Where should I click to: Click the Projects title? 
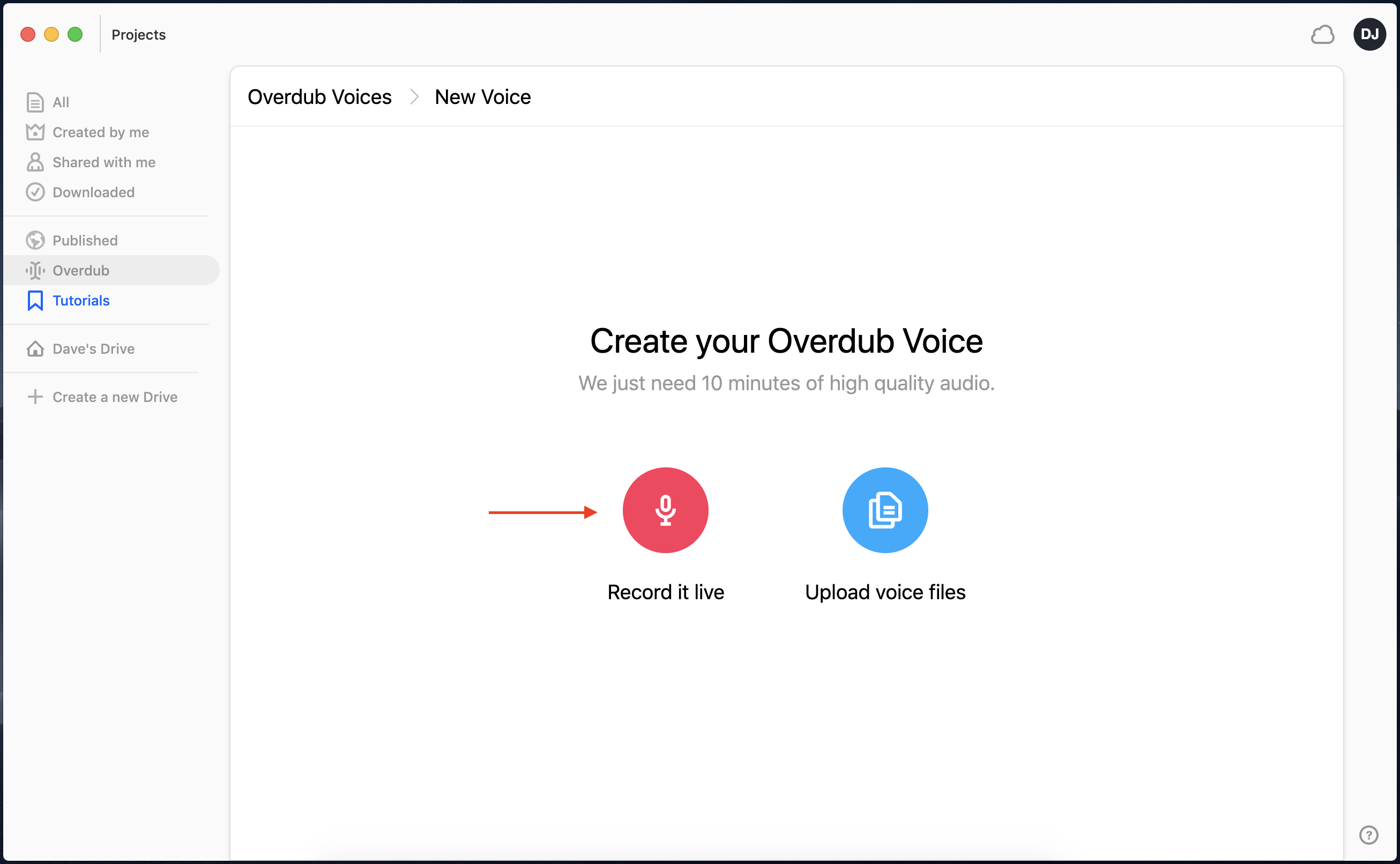tap(138, 34)
